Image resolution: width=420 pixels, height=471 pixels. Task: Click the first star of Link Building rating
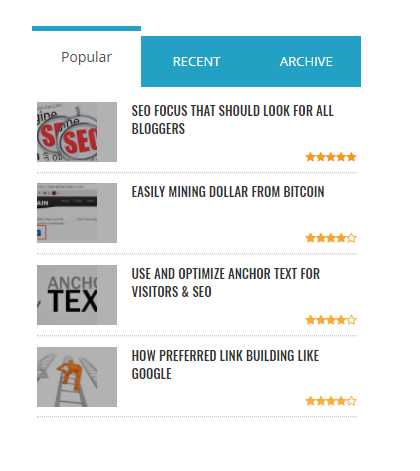pyautogui.click(x=310, y=401)
